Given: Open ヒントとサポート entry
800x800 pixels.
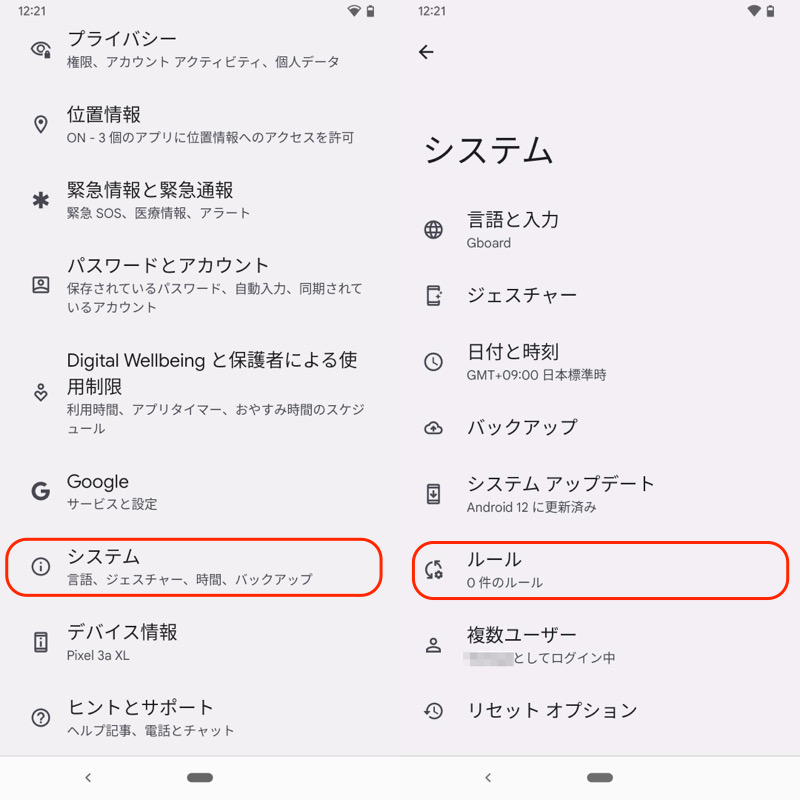Looking at the screenshot, I should point(200,717).
